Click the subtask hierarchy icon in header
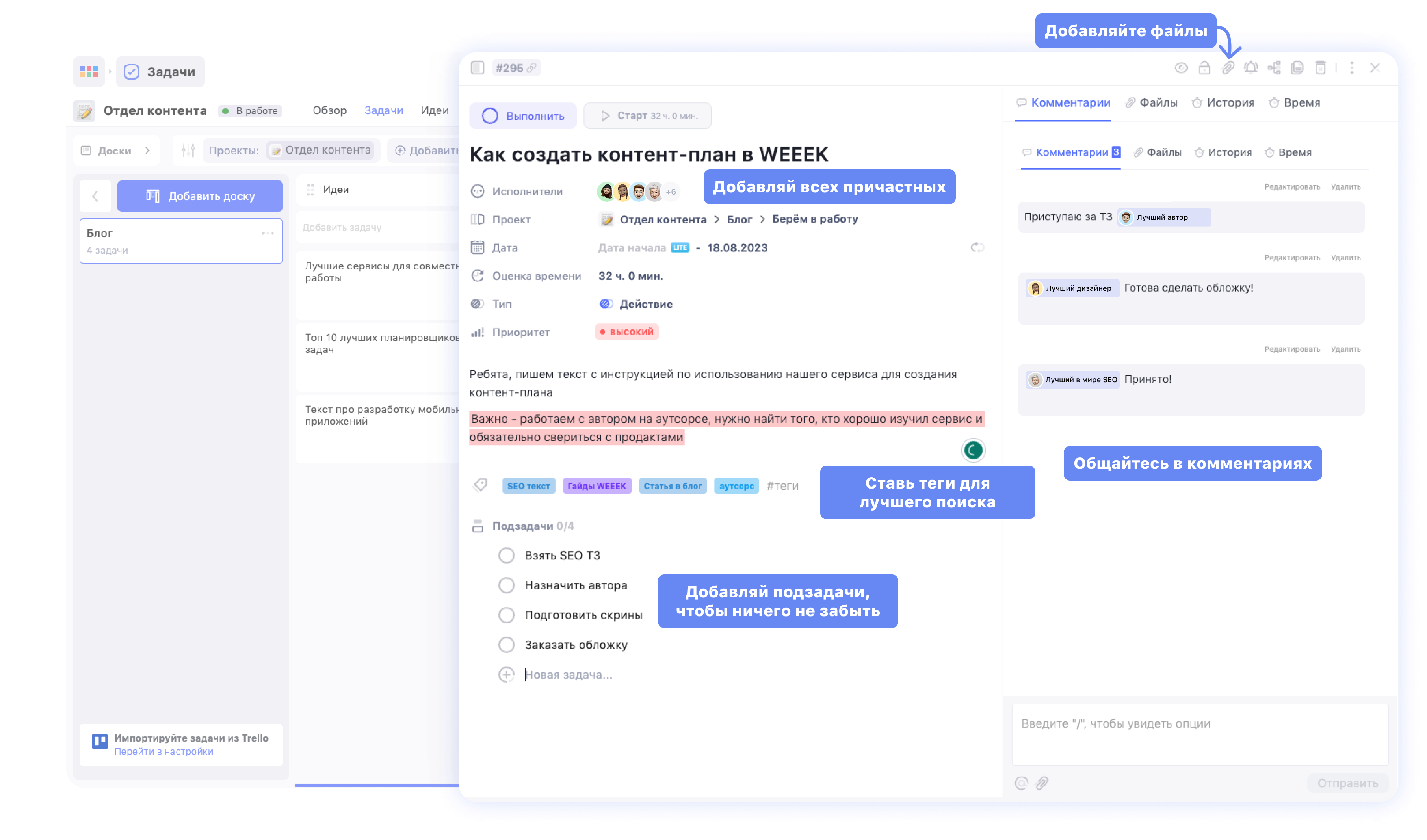This screenshot has width=1427, height=840. (x=1273, y=68)
